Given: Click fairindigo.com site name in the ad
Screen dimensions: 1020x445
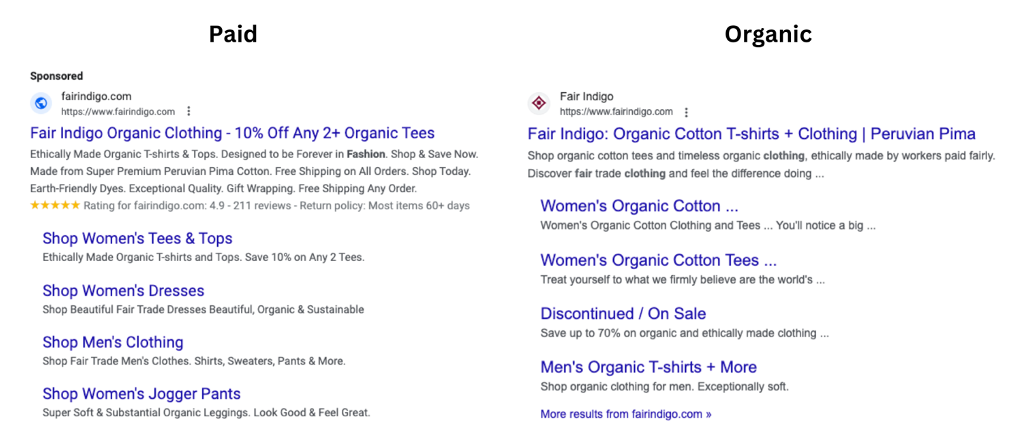Looking at the screenshot, I should click(96, 96).
